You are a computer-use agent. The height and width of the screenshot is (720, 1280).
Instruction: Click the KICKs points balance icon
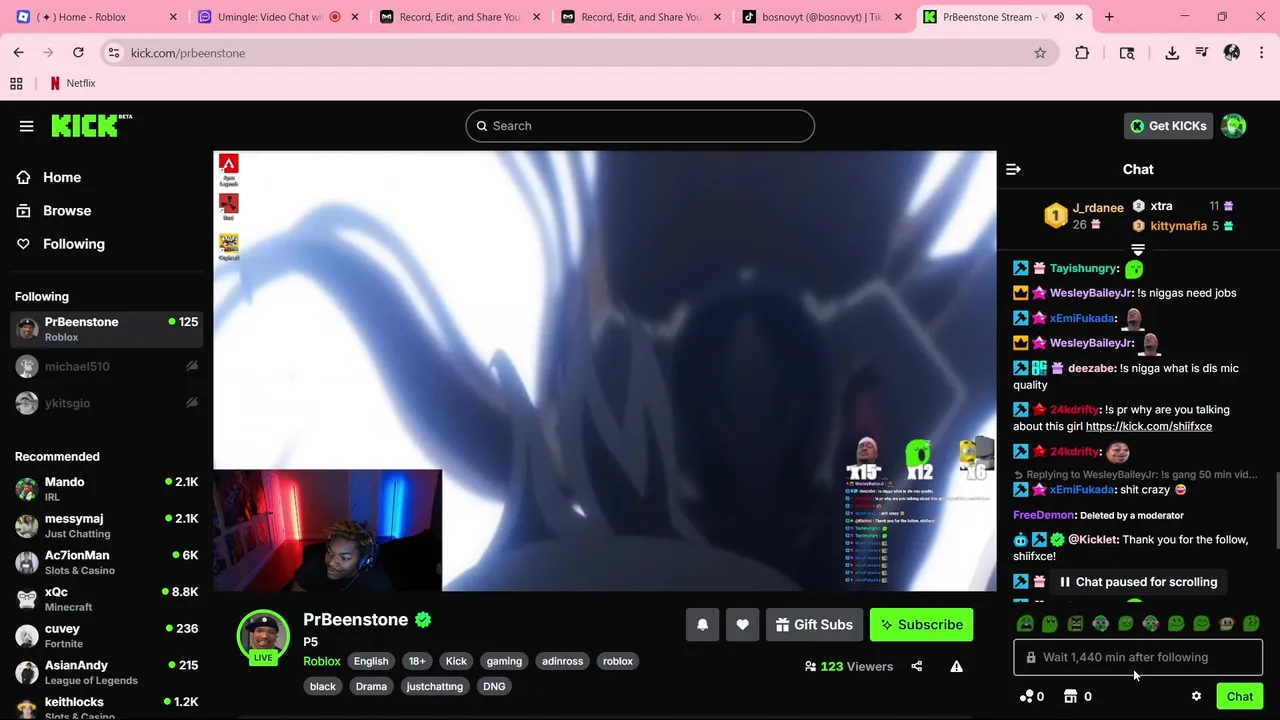[1026, 697]
